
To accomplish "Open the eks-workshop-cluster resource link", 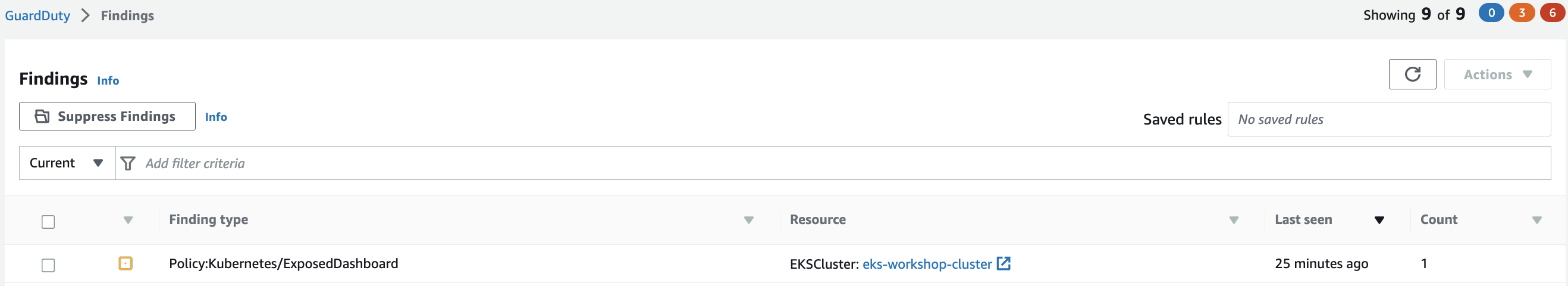I will coord(926,264).
